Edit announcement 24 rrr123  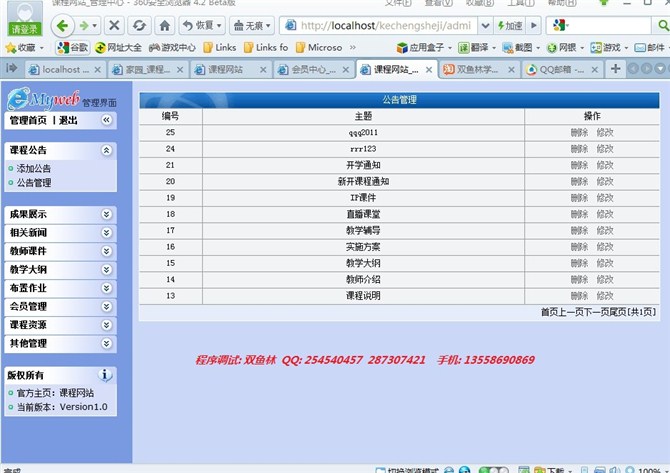click(605, 149)
